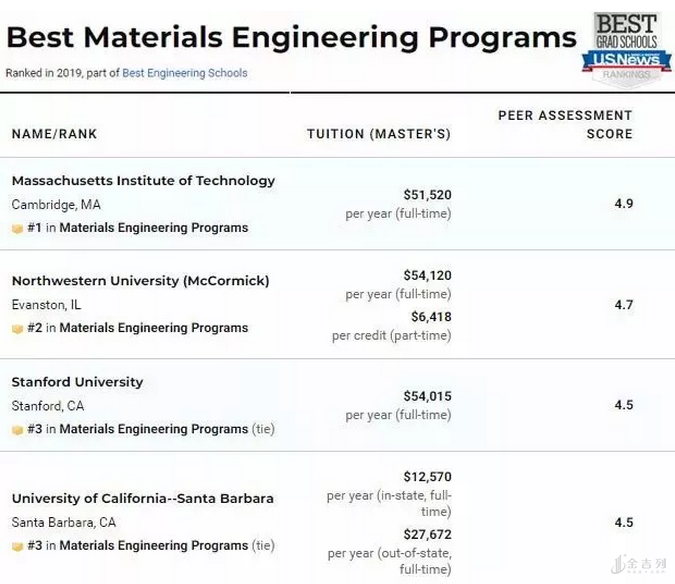Open the Best Engineering Schools link

(184, 73)
